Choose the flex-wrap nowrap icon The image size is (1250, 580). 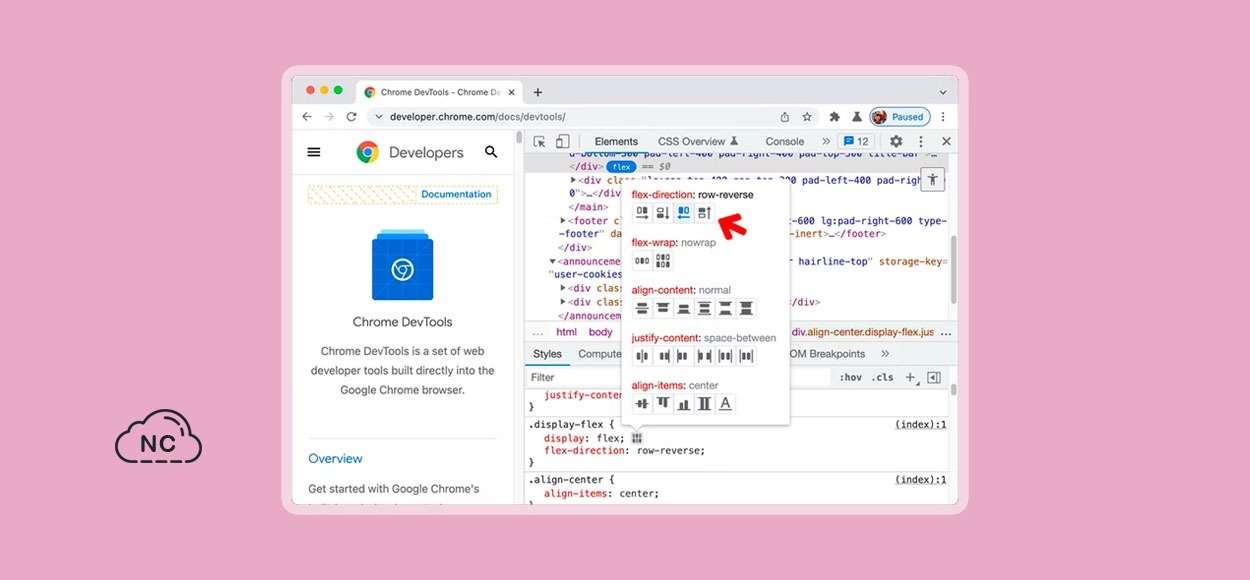tap(642, 261)
